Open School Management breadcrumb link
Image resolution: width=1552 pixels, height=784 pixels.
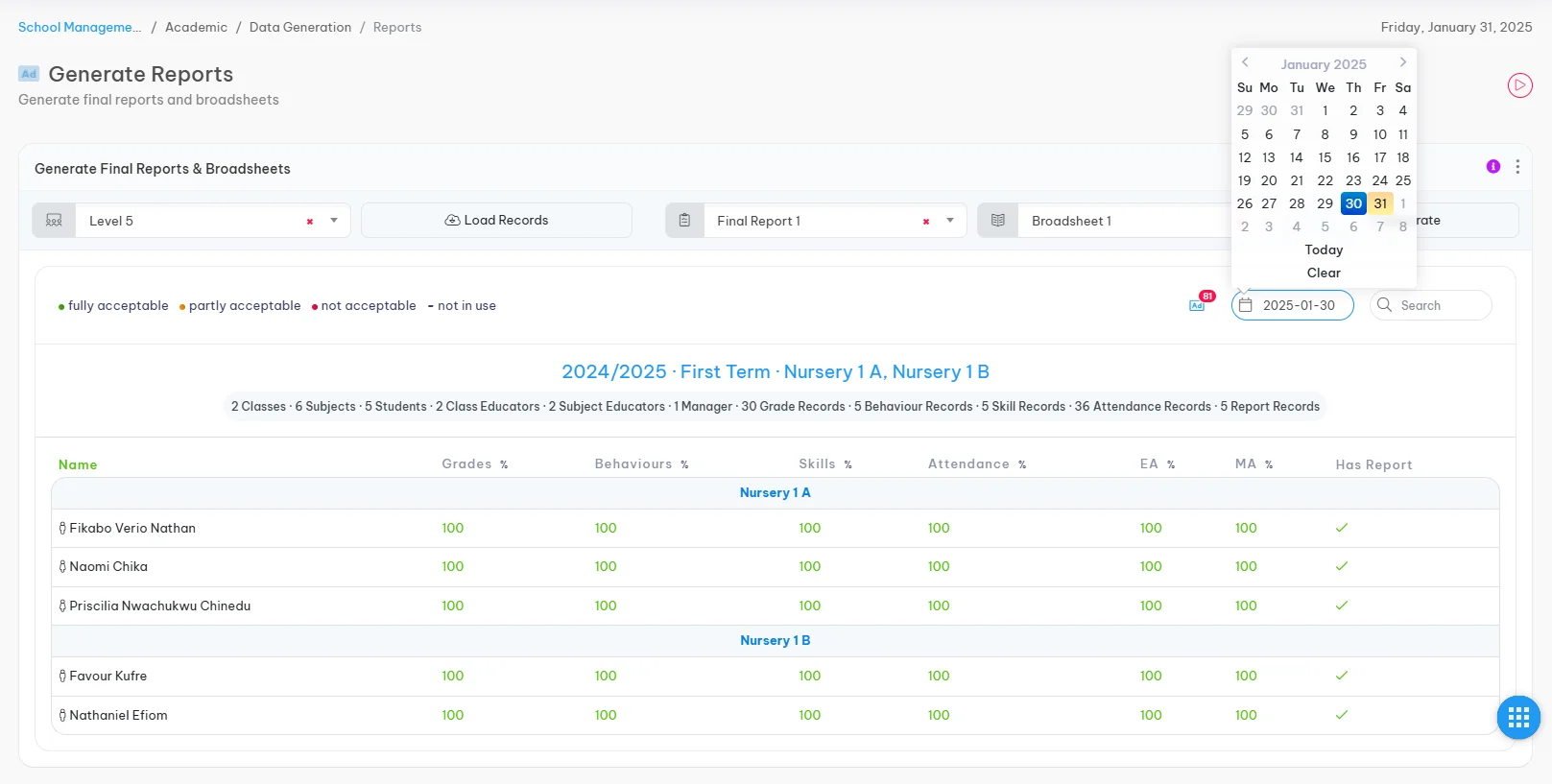[80, 27]
